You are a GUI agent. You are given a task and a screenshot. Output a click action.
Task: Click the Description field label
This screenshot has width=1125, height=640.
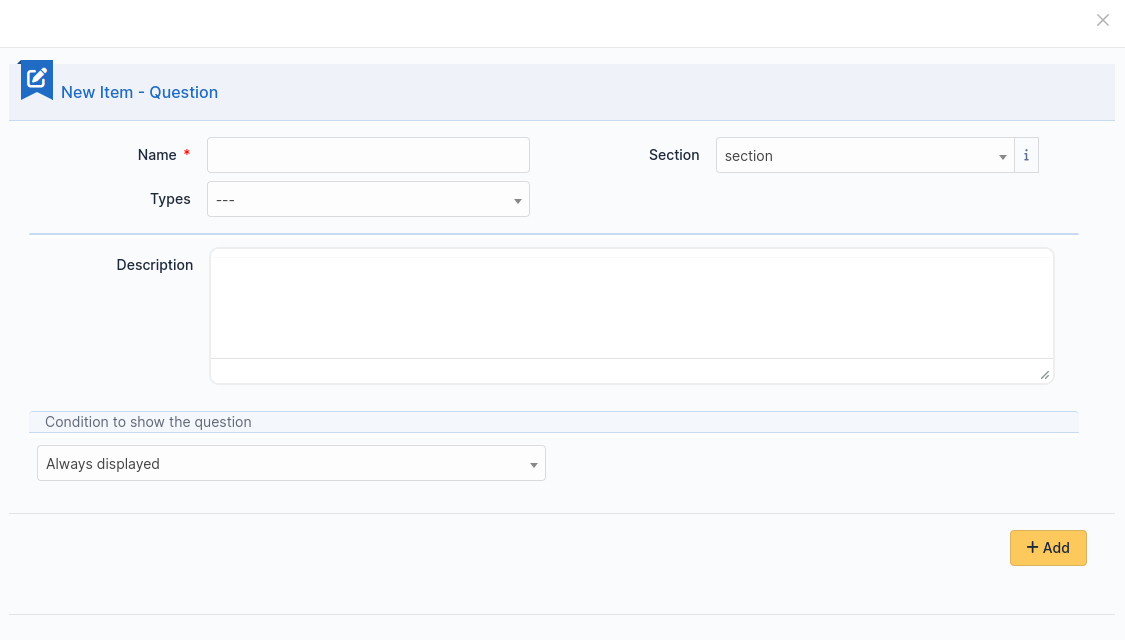pos(154,265)
